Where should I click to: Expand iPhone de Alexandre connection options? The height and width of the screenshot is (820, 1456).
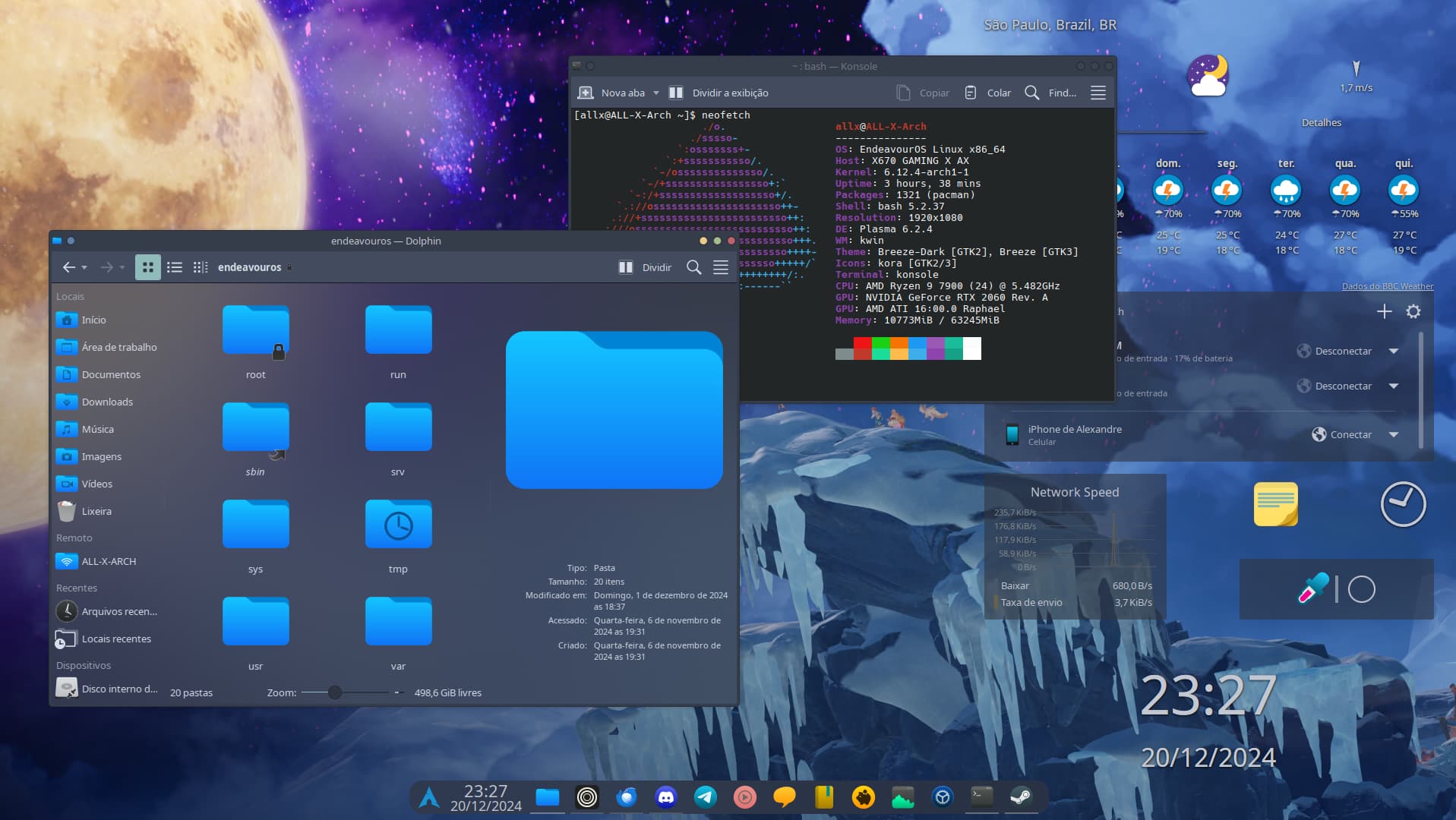pos(1394,435)
